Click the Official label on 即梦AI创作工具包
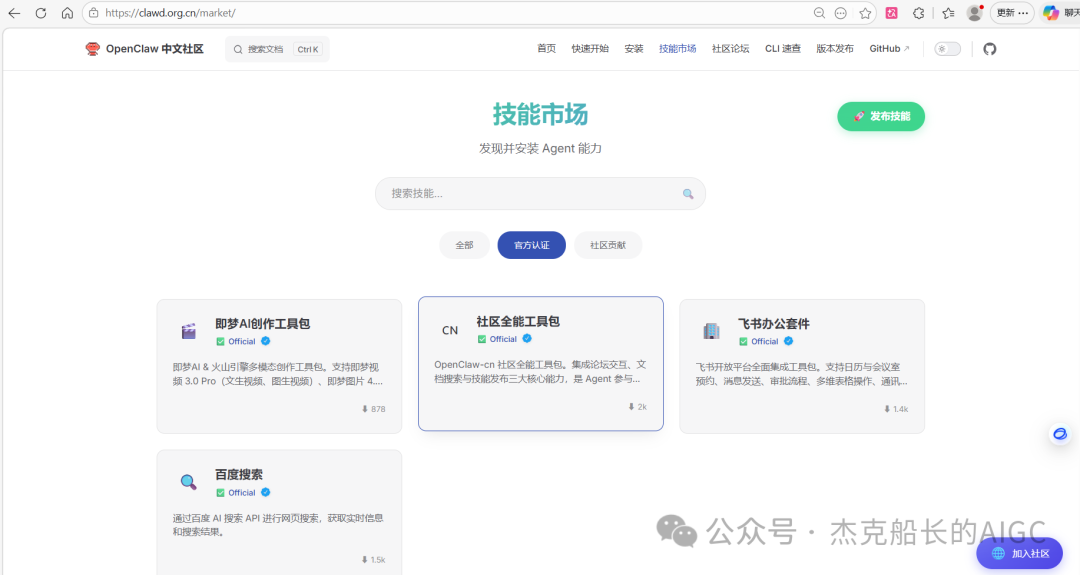This screenshot has height=575, width=1080. coord(242,342)
